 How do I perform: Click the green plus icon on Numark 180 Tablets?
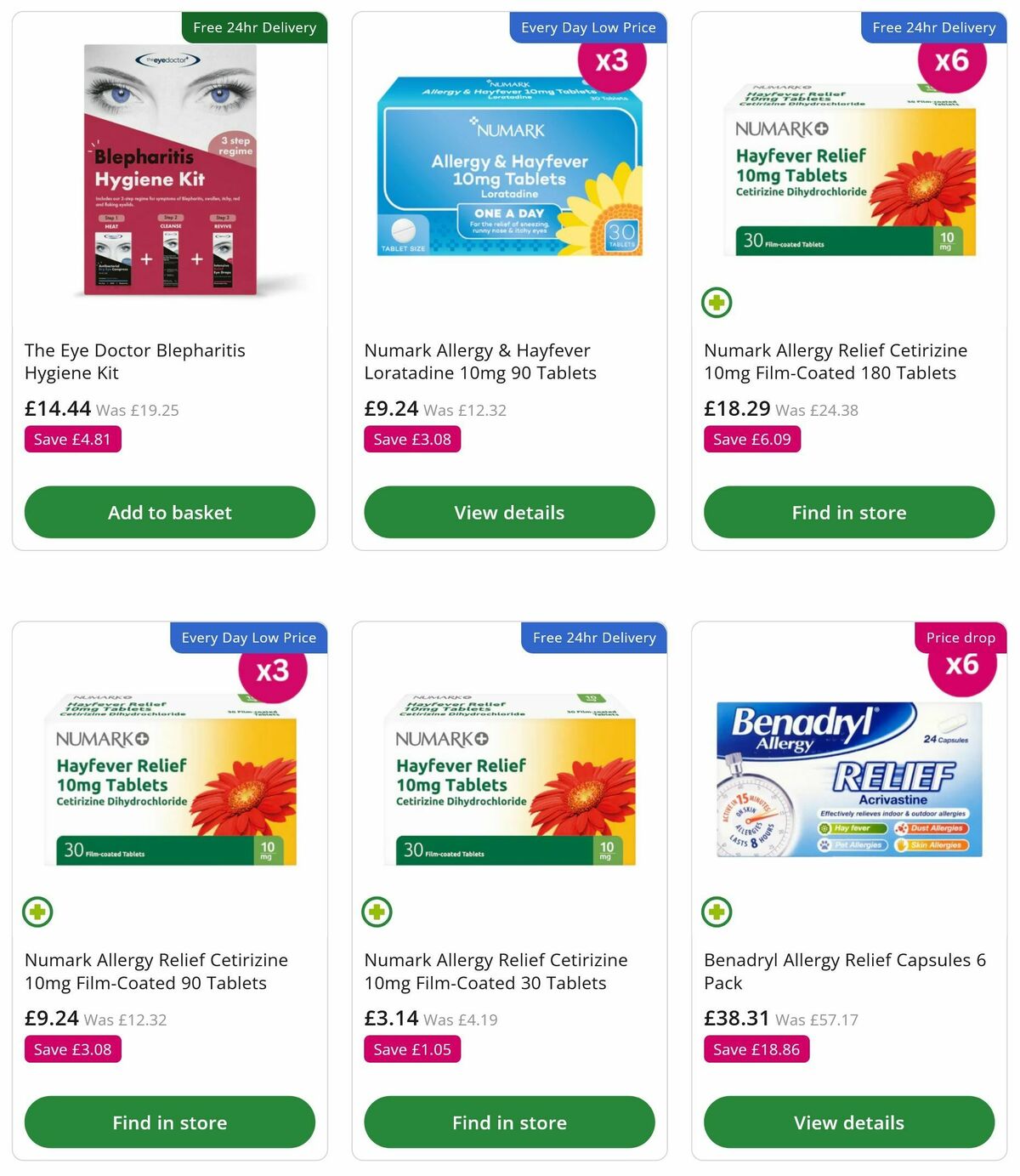(717, 302)
